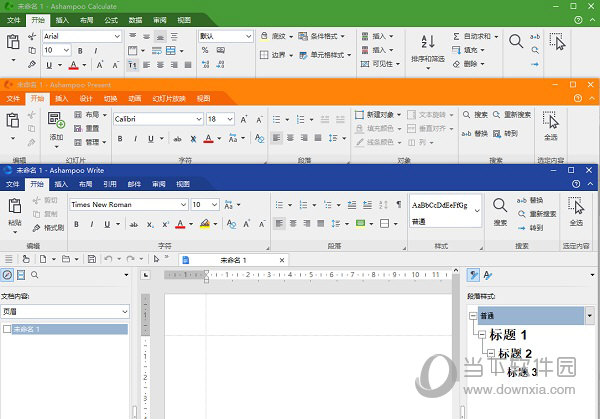
Task: Click Replace button in Write ribbon
Action: [530, 200]
